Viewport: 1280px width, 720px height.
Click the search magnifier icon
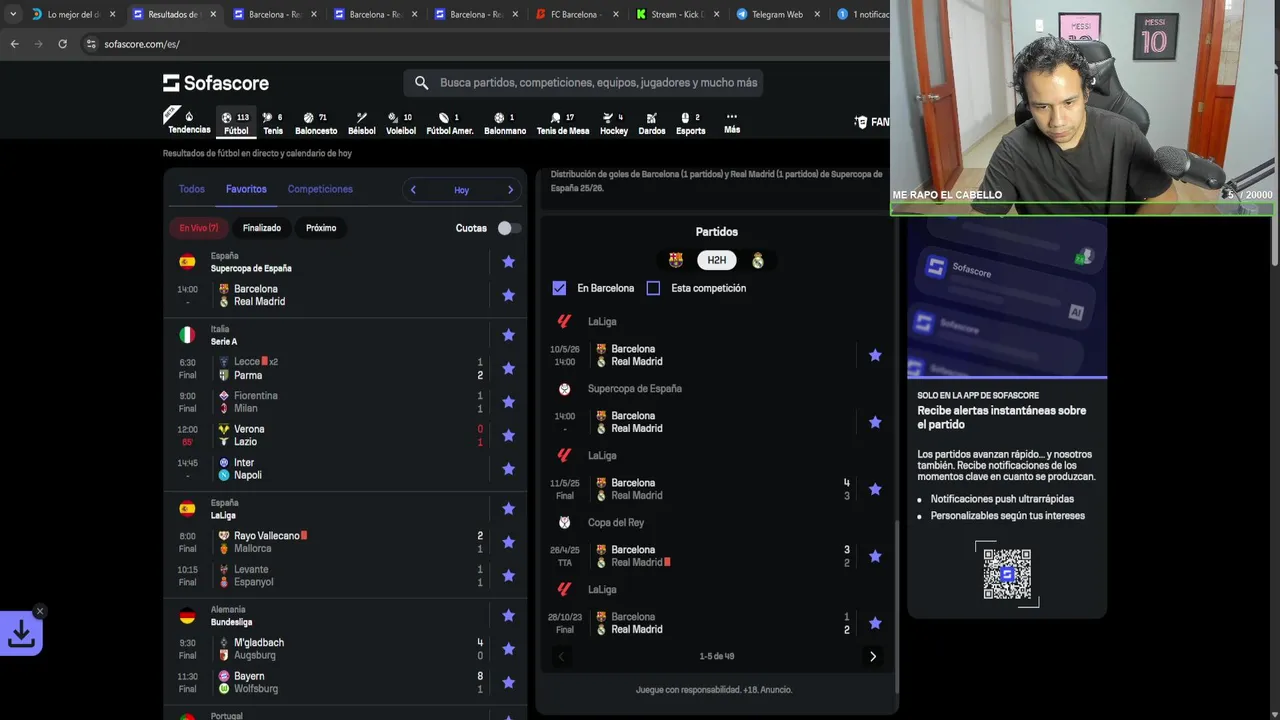point(421,83)
